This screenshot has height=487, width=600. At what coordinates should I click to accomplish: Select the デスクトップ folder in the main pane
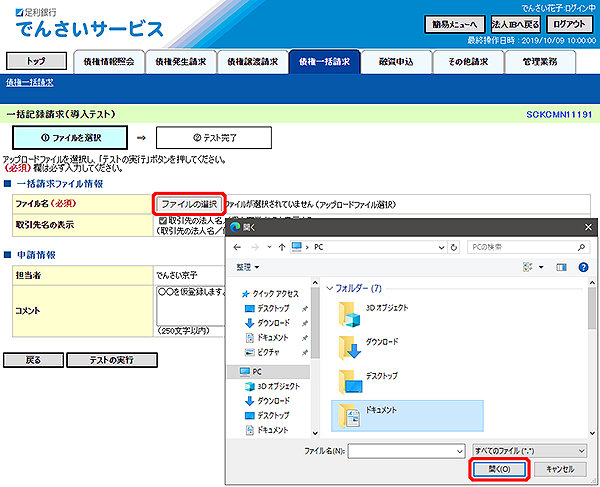tap(349, 381)
